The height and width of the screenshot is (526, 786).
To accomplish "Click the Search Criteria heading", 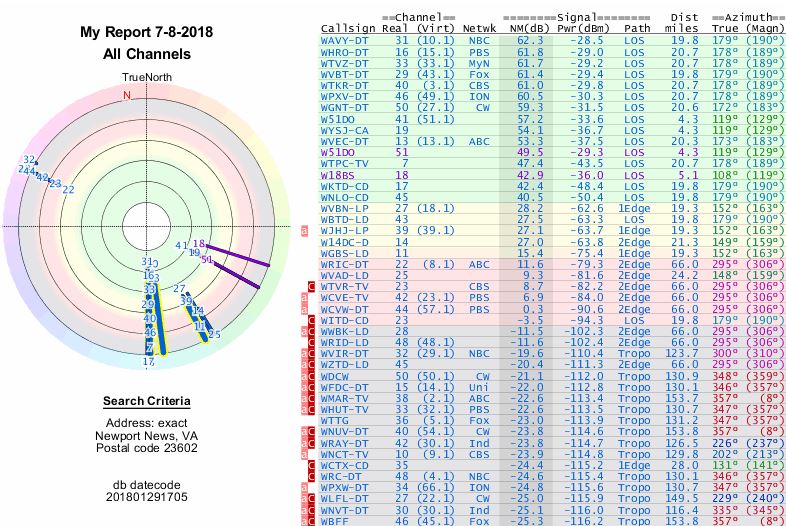I will pyautogui.click(x=146, y=402).
